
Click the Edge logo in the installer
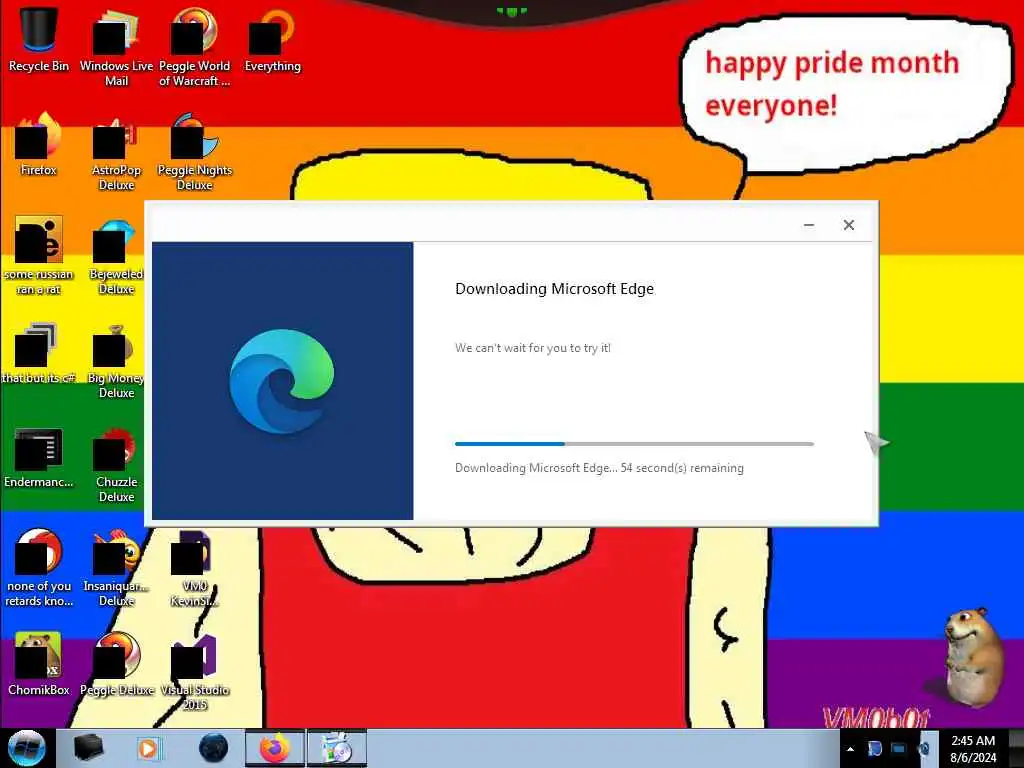(x=282, y=381)
